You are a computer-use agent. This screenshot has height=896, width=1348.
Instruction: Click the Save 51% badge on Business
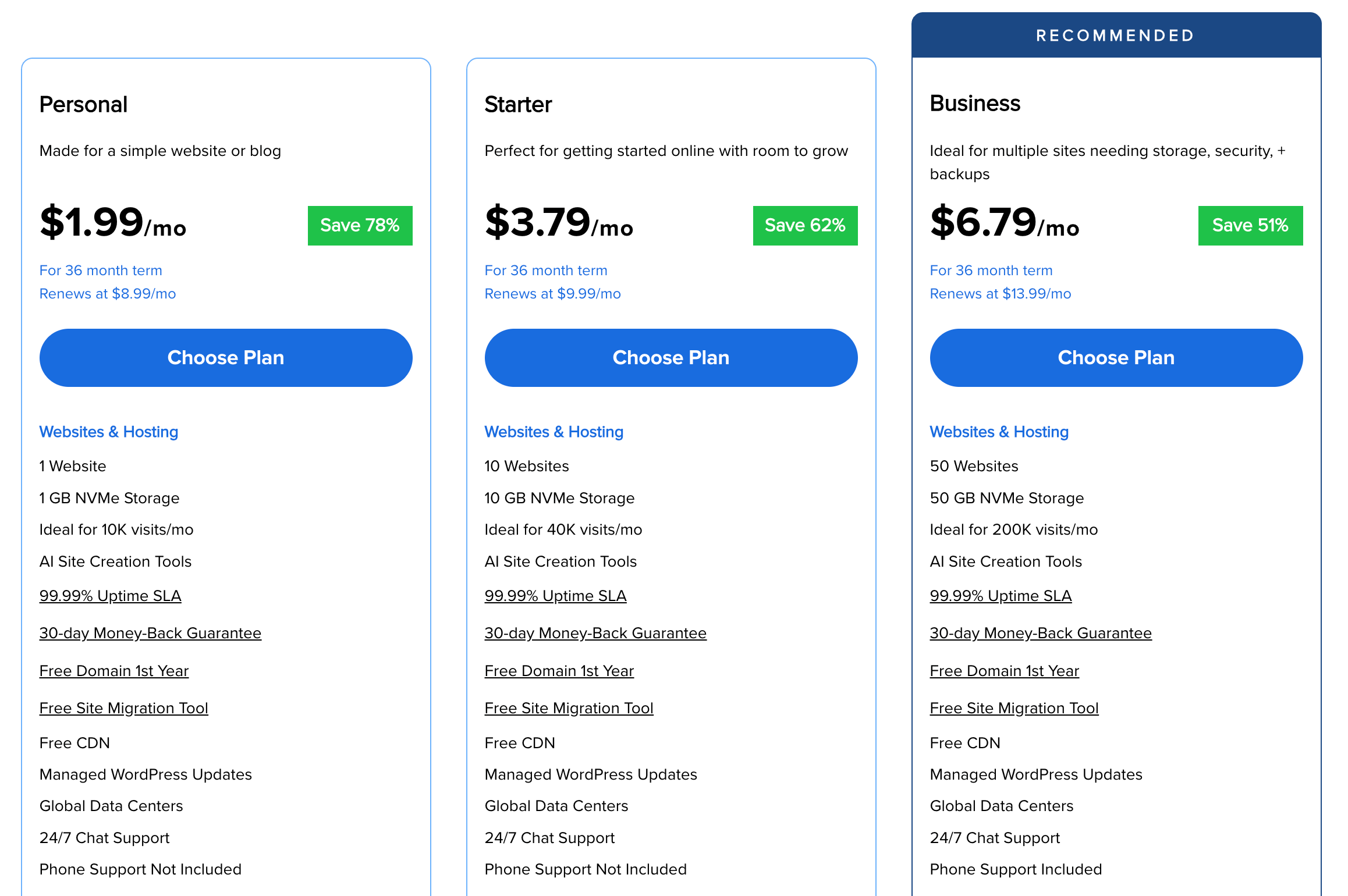1250,225
